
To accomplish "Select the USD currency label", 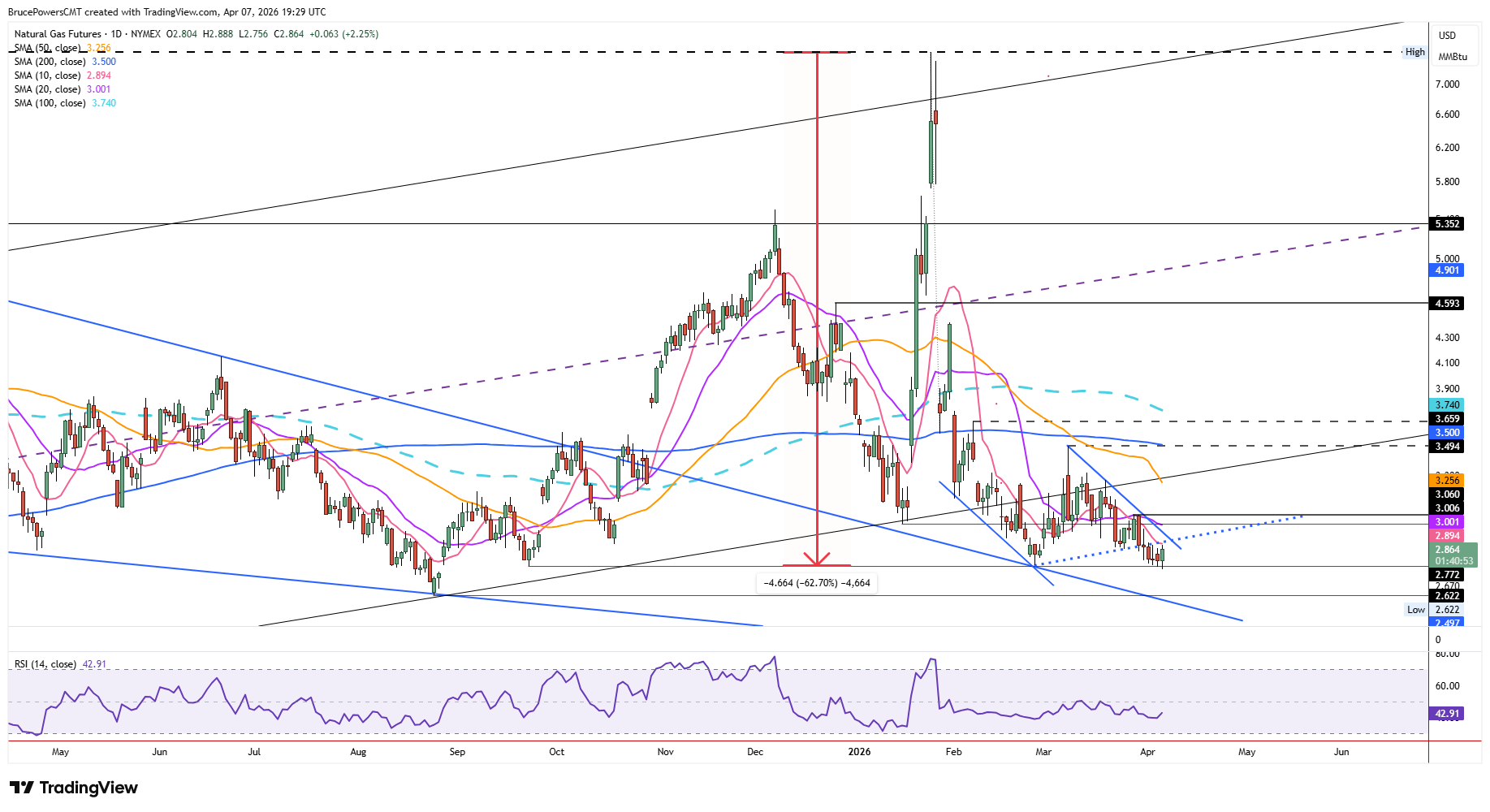I will click(x=1447, y=35).
